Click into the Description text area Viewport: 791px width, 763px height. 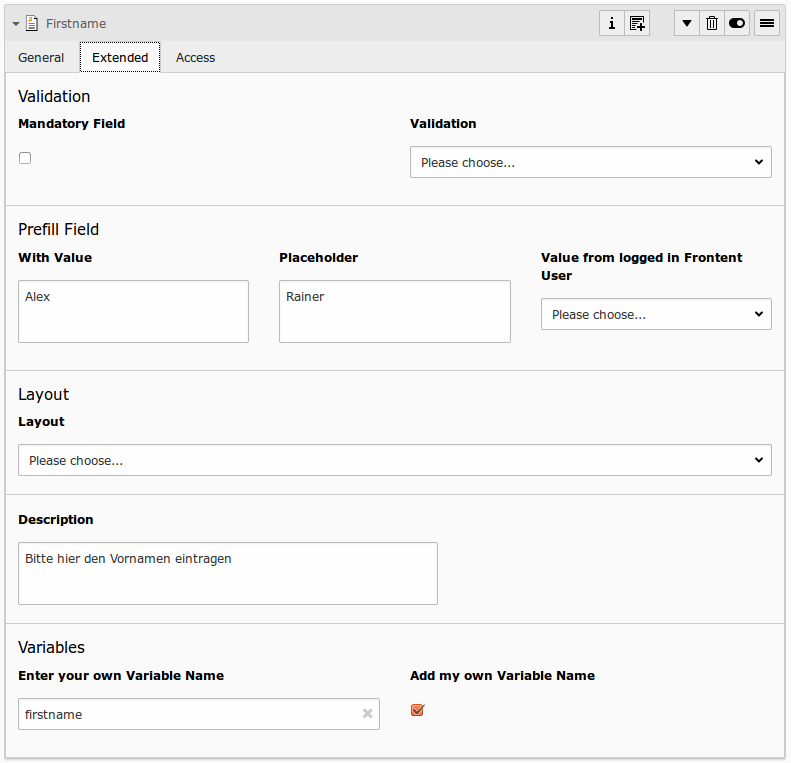pyautogui.click(x=227, y=573)
